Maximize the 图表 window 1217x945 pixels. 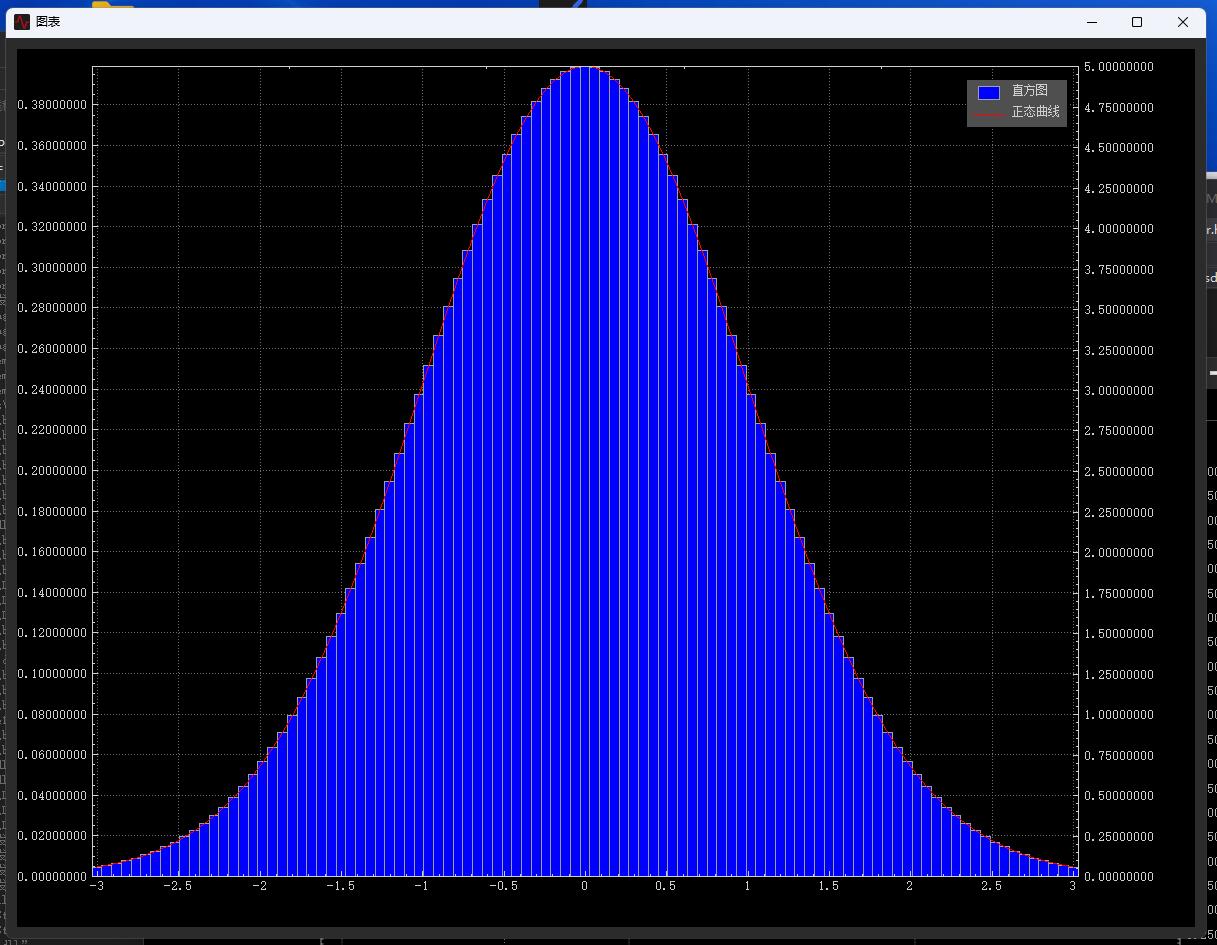(x=1137, y=22)
